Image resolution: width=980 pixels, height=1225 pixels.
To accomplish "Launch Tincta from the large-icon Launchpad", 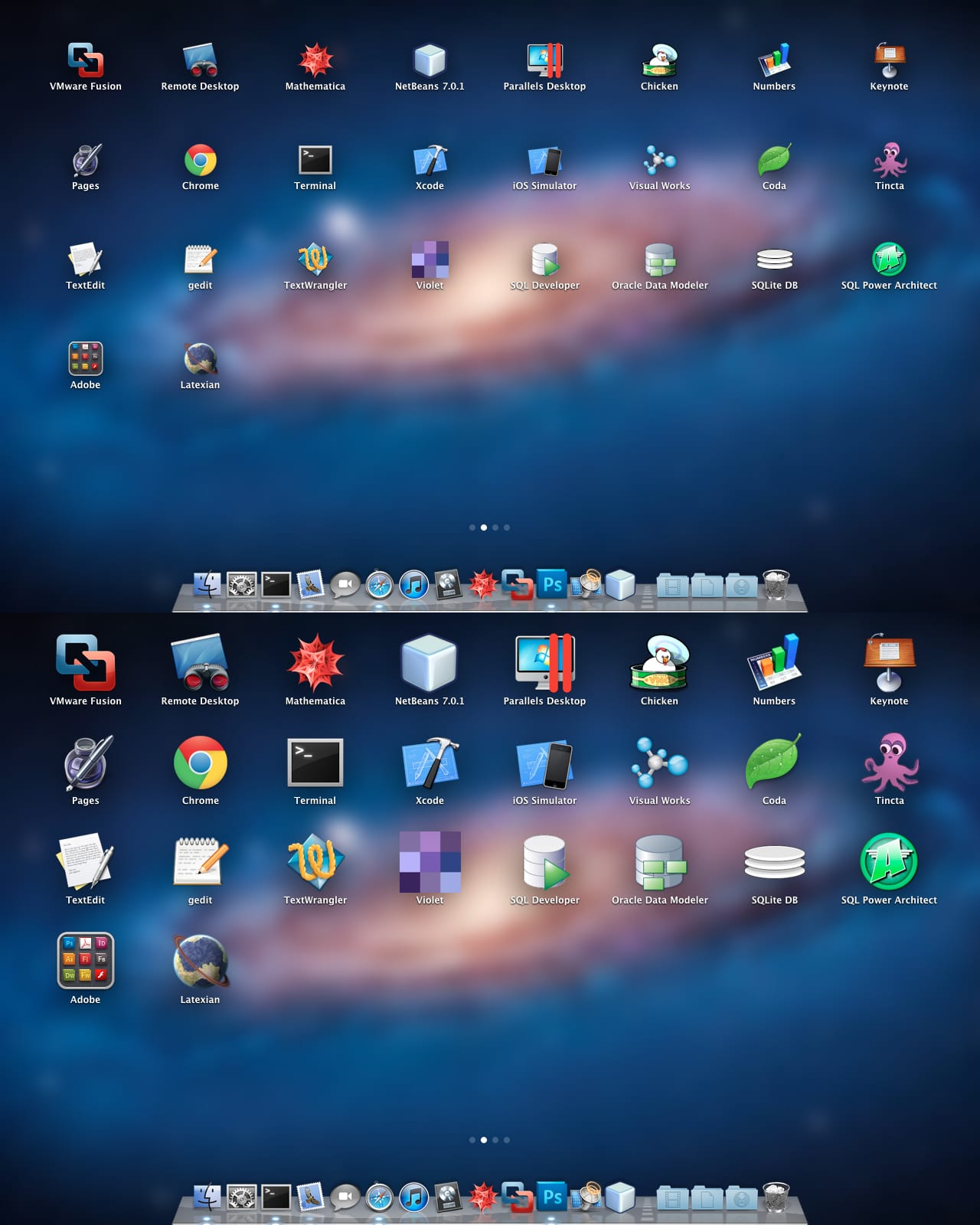I will point(889,763).
